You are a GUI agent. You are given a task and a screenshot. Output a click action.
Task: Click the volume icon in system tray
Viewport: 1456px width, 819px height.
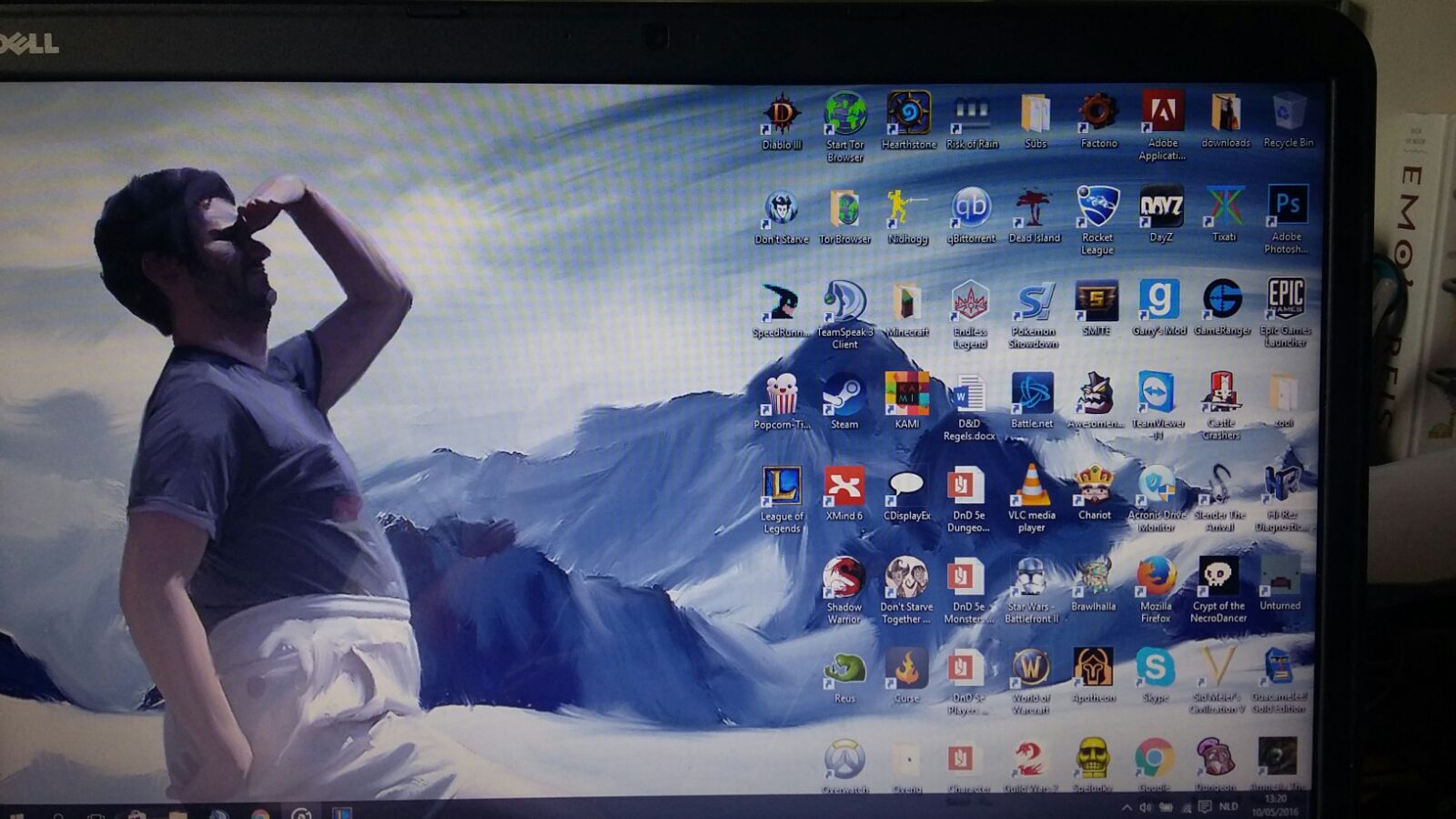pos(1146,807)
